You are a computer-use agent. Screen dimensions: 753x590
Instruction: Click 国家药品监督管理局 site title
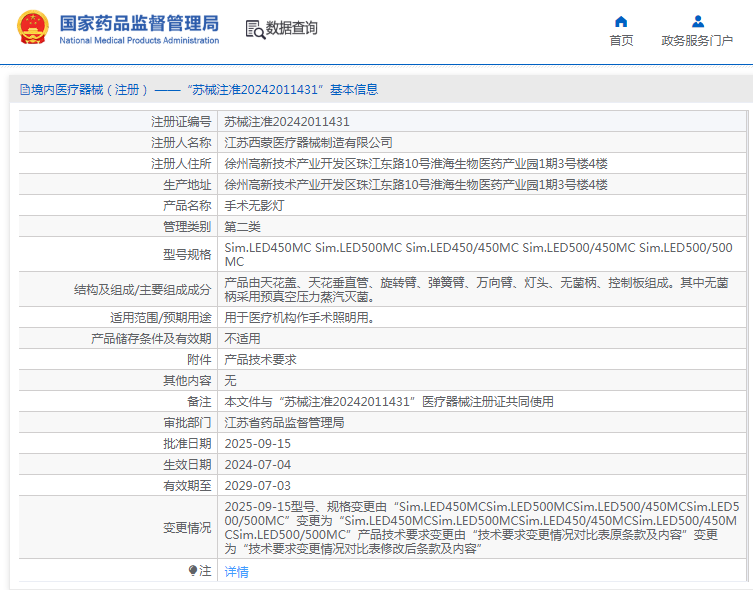coord(139,23)
